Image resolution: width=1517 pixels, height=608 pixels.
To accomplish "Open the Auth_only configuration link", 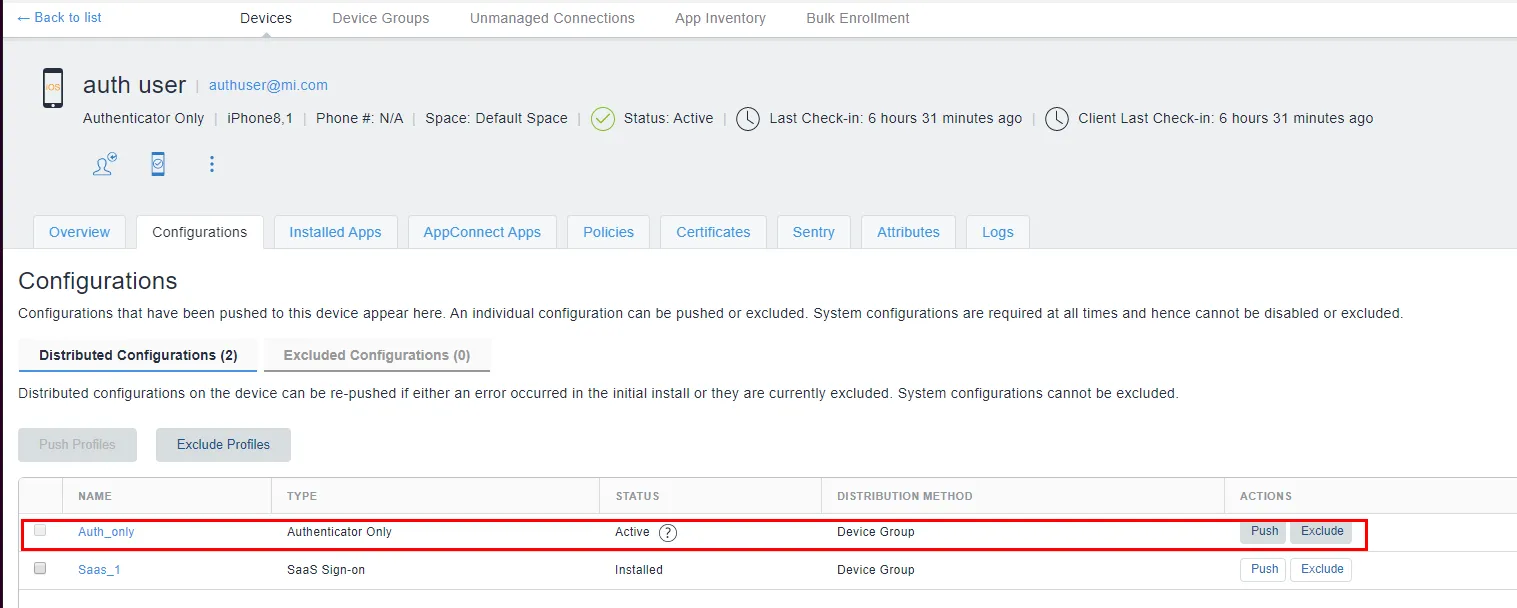I will click(x=106, y=532).
